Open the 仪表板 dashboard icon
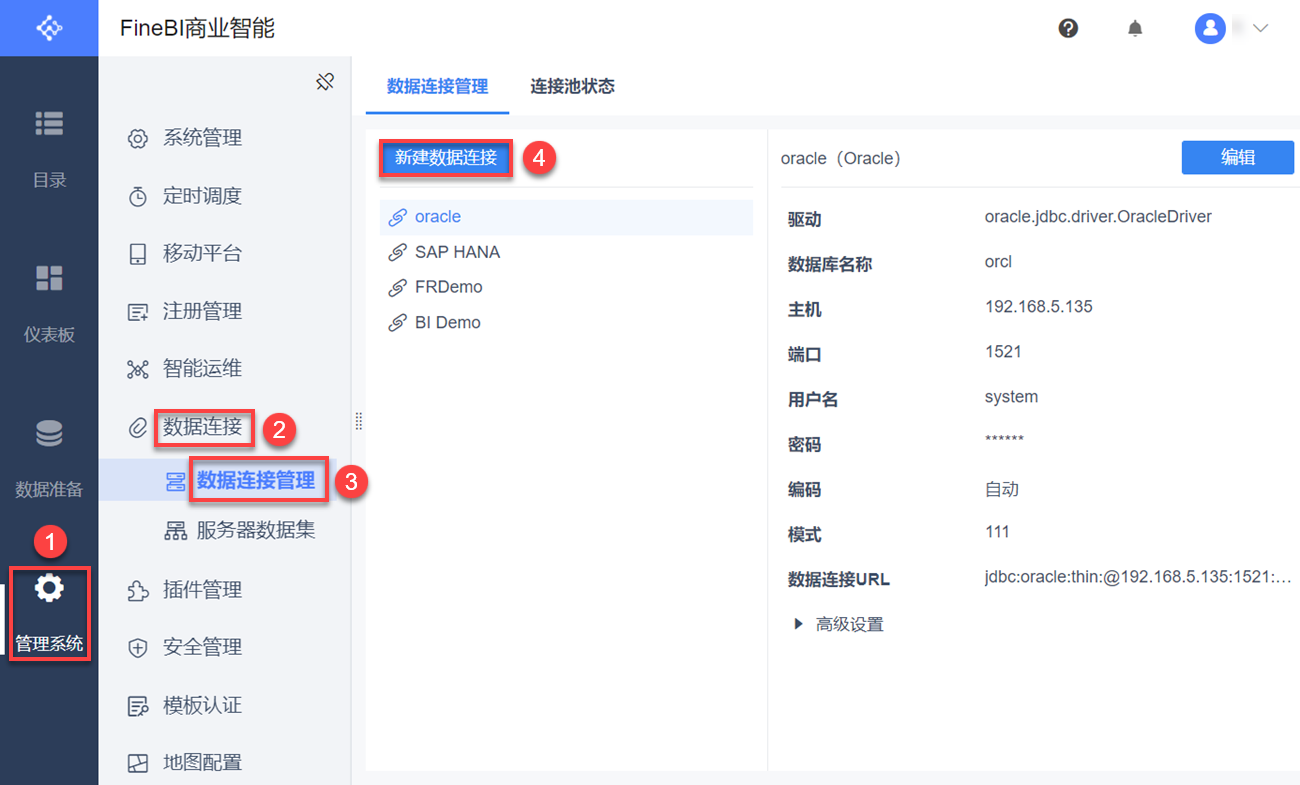 click(x=49, y=278)
